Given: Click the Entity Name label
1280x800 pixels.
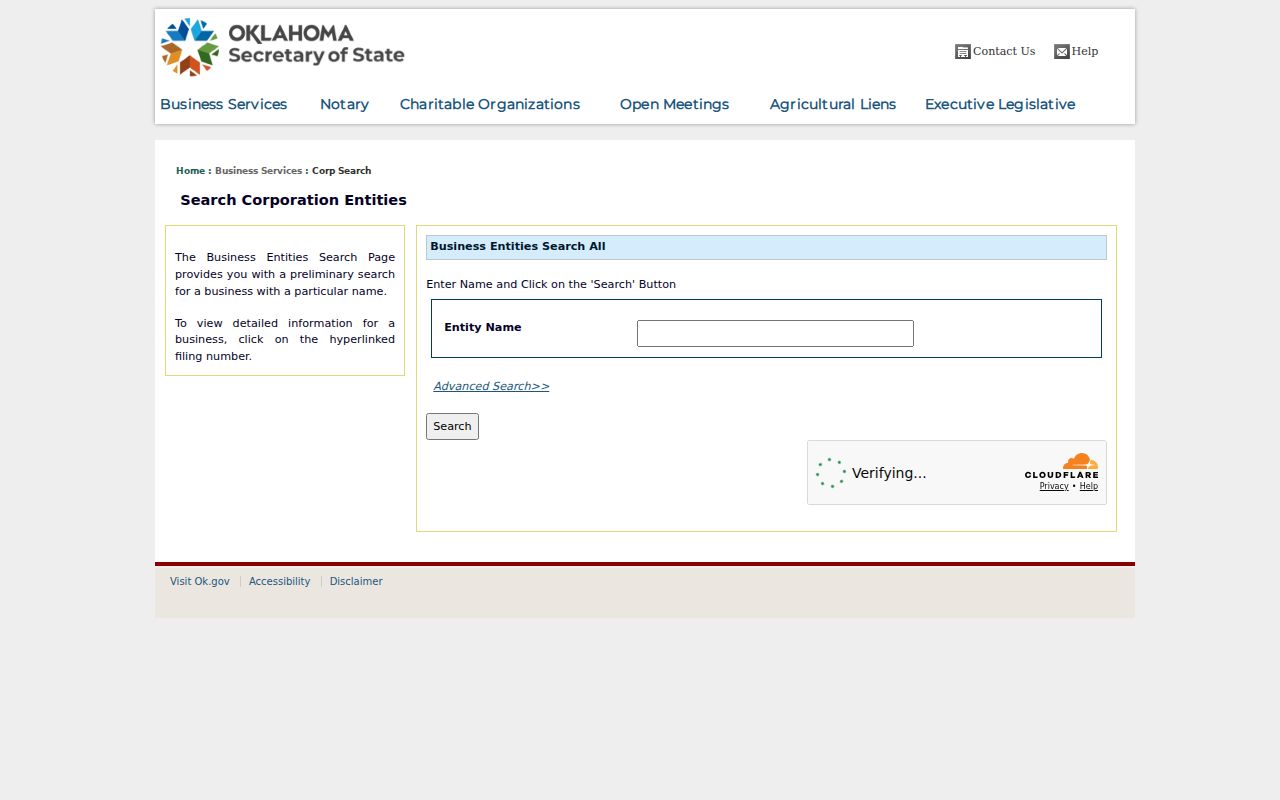Looking at the screenshot, I should (x=483, y=327).
